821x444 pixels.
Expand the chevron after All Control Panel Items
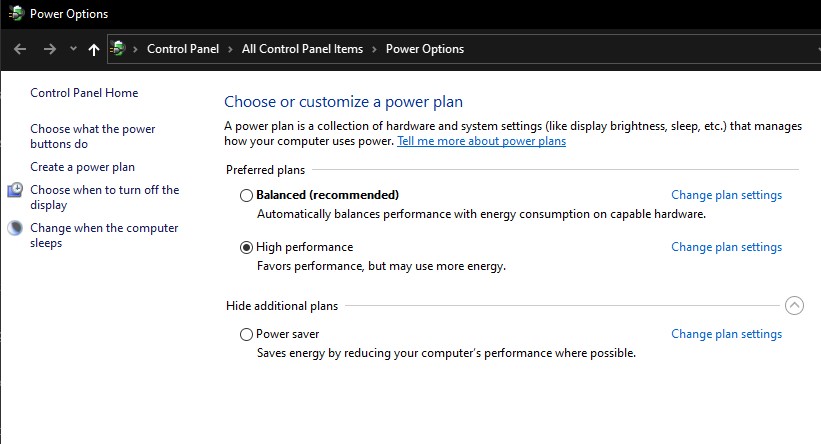click(374, 49)
